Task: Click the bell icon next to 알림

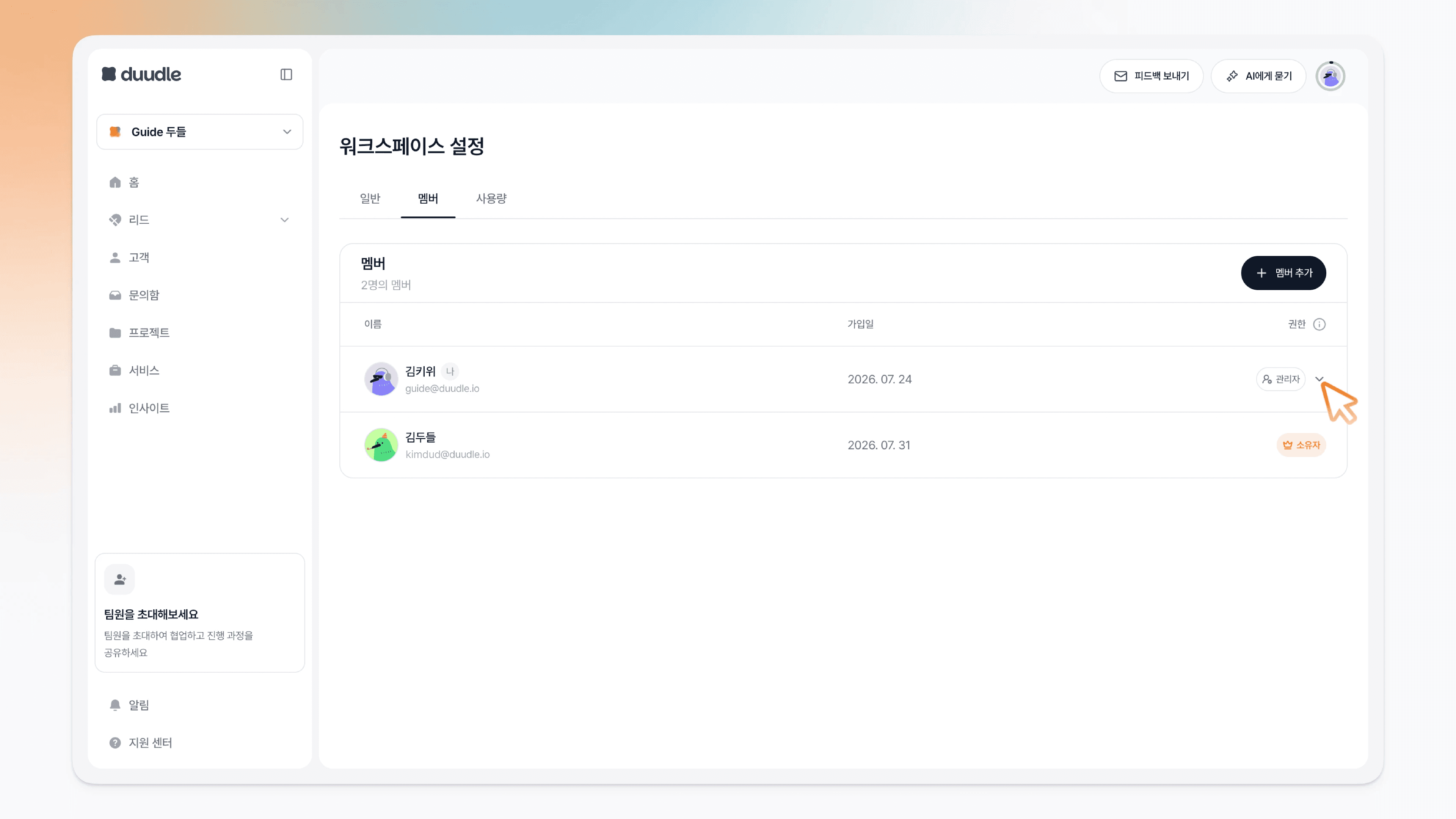Action: click(115, 705)
